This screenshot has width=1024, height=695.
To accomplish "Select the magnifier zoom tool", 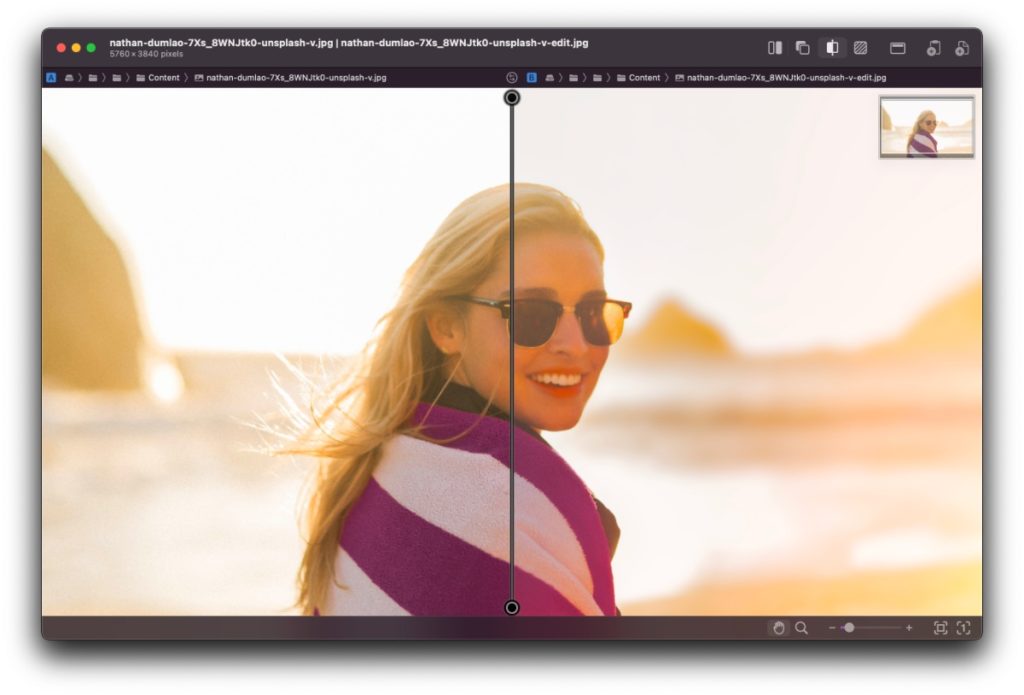I will pyautogui.click(x=801, y=628).
